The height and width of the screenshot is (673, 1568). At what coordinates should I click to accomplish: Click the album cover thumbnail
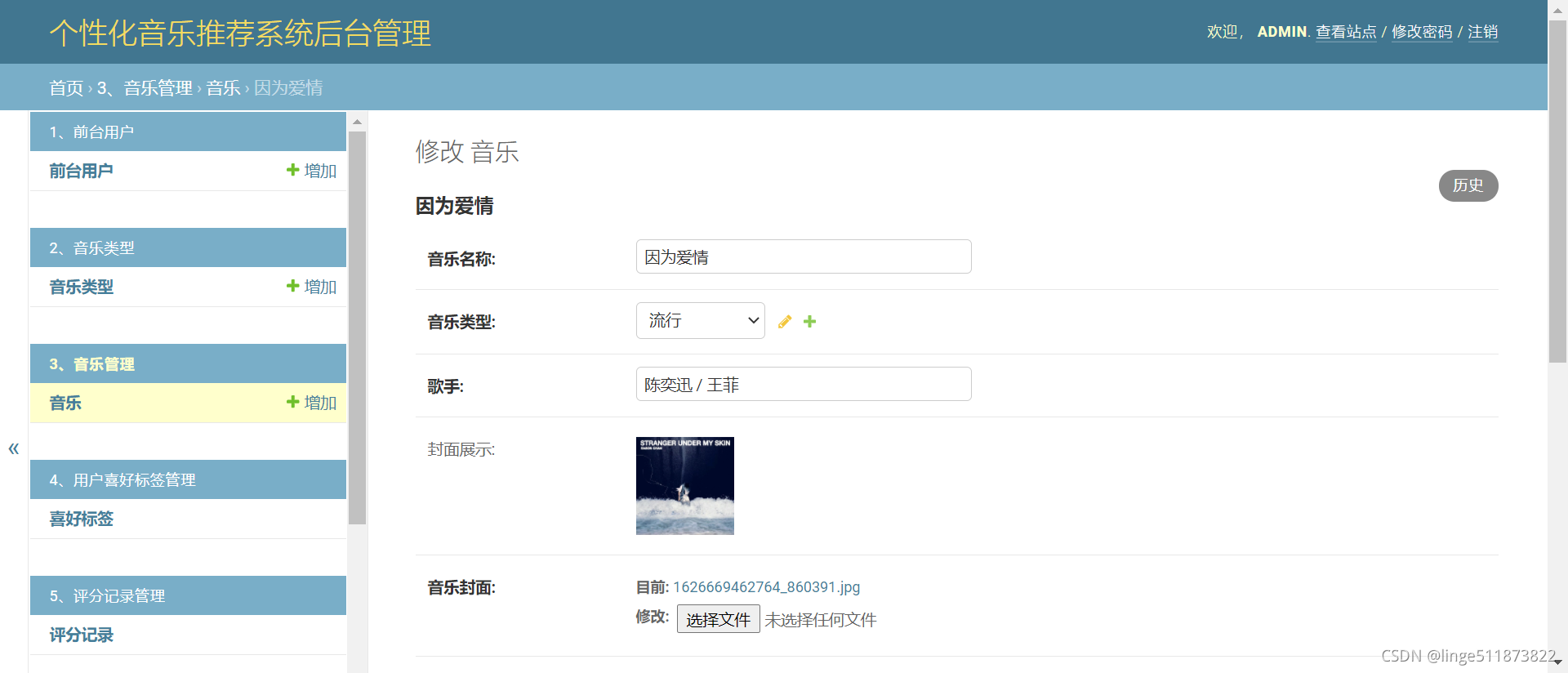pyautogui.click(x=685, y=486)
